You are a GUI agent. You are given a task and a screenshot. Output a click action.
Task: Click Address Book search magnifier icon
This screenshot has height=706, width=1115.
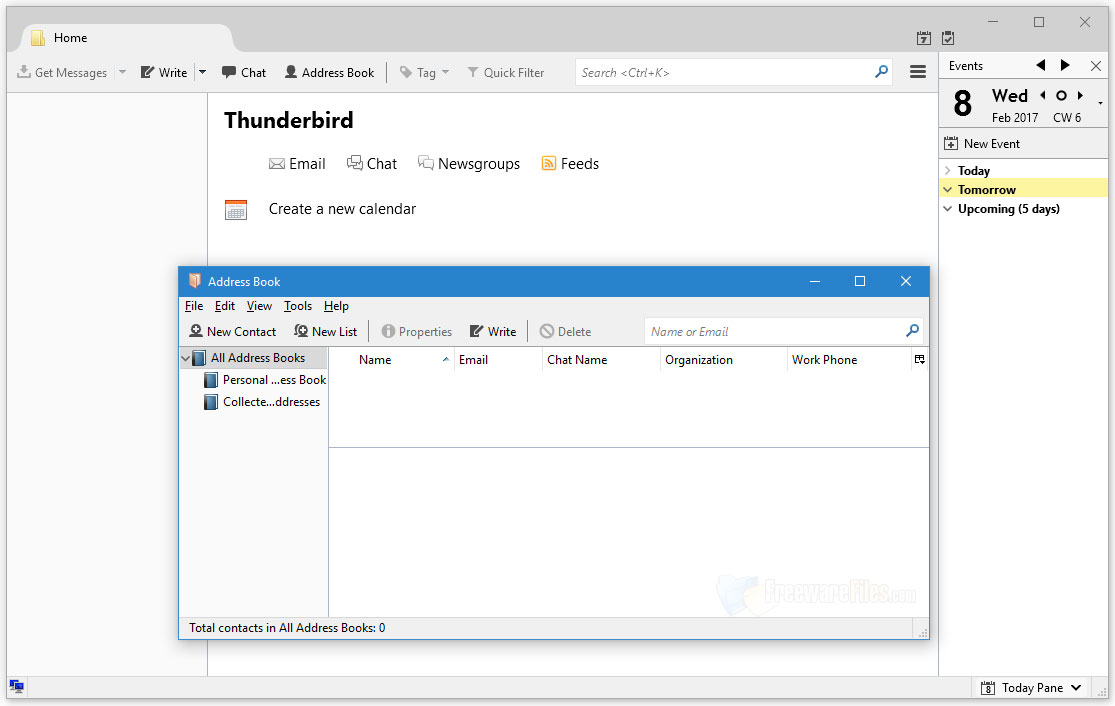point(912,331)
